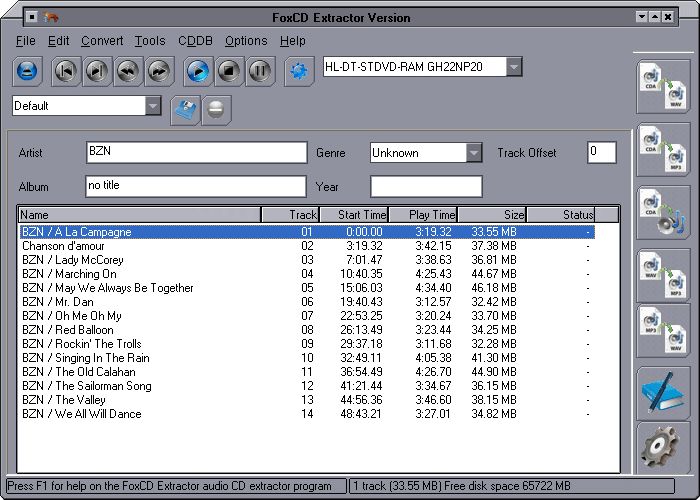
Task: Open settings via the gear disc icon
Action: click(x=663, y=447)
